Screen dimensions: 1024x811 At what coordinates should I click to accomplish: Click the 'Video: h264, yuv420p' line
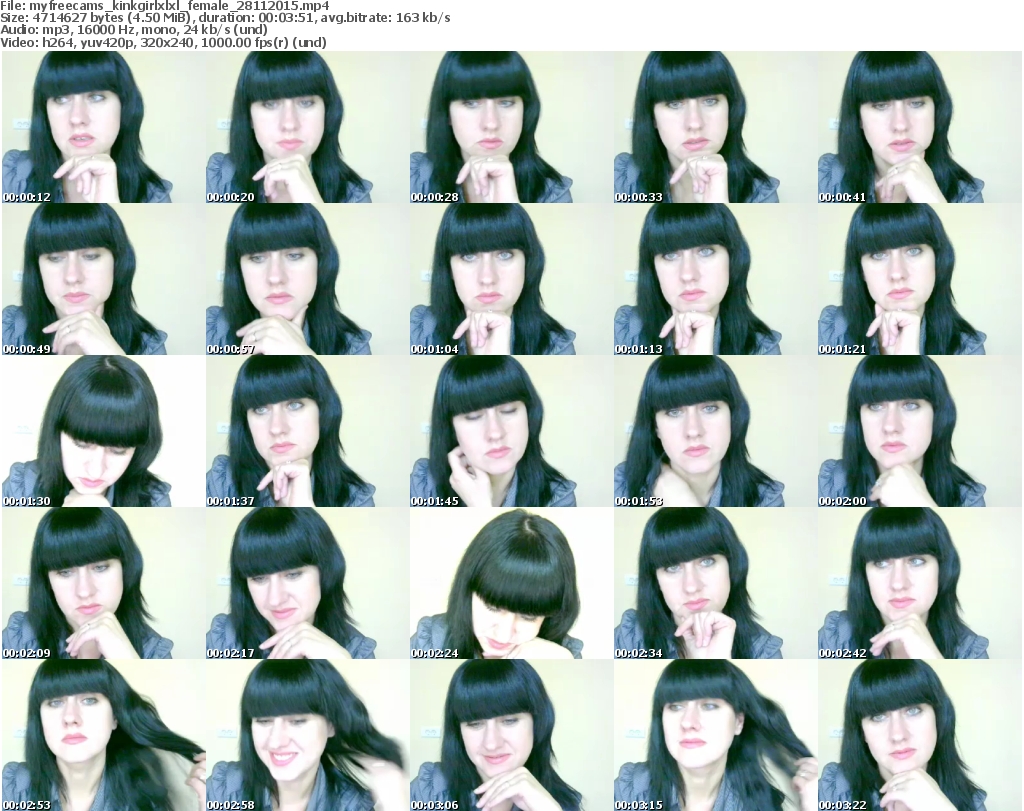163,42
